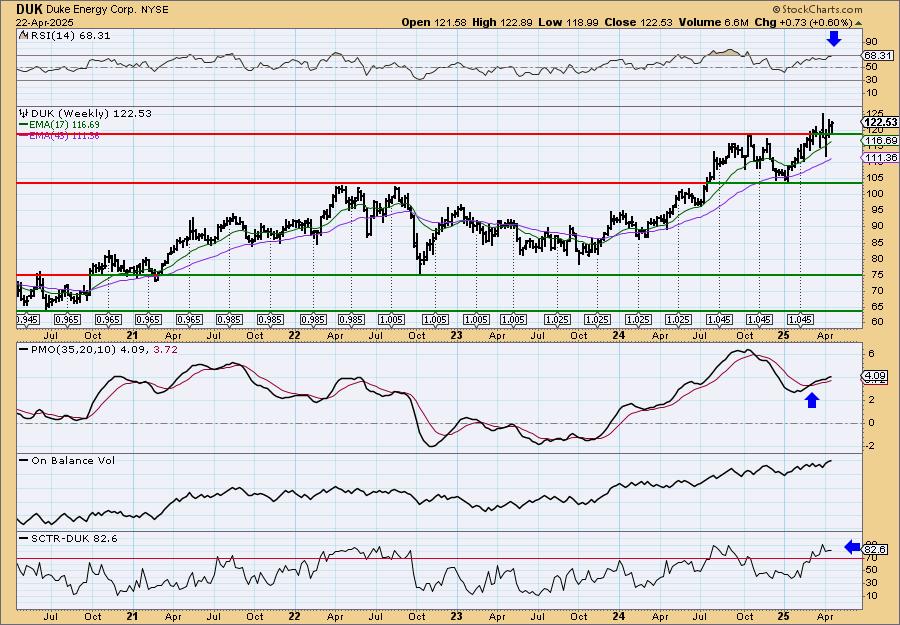Click the green line swatch beside EMA(17)
900x625 pixels.
23,125
